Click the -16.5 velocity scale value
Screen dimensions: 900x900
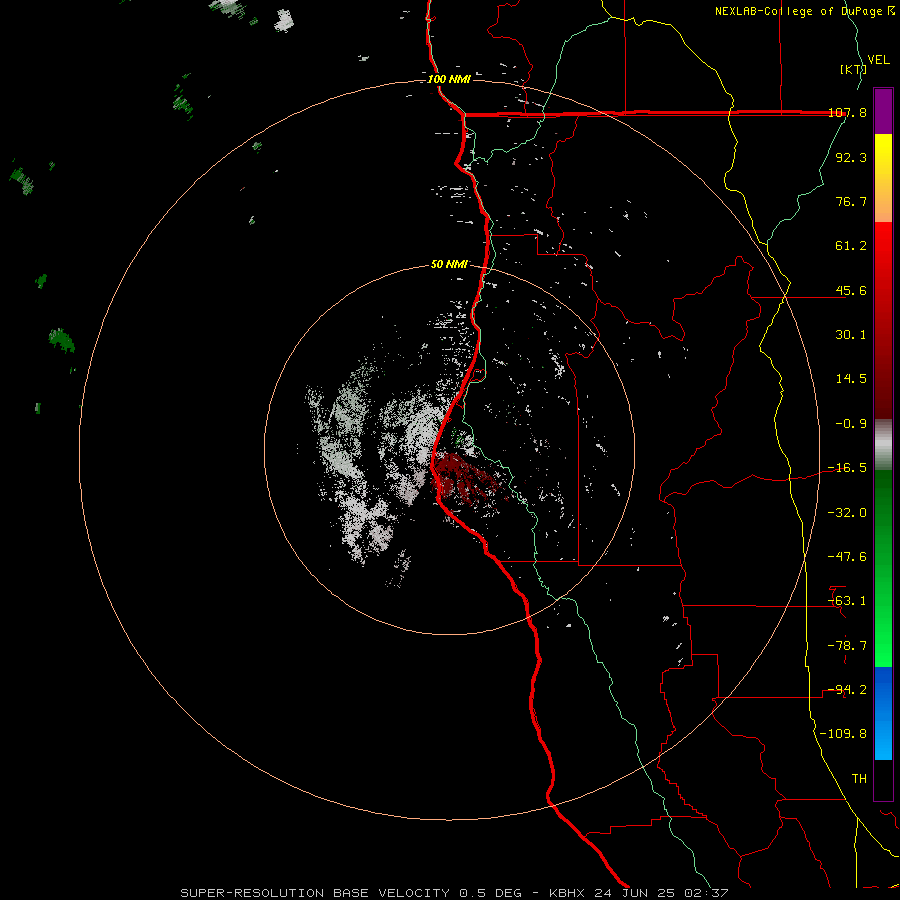848,468
